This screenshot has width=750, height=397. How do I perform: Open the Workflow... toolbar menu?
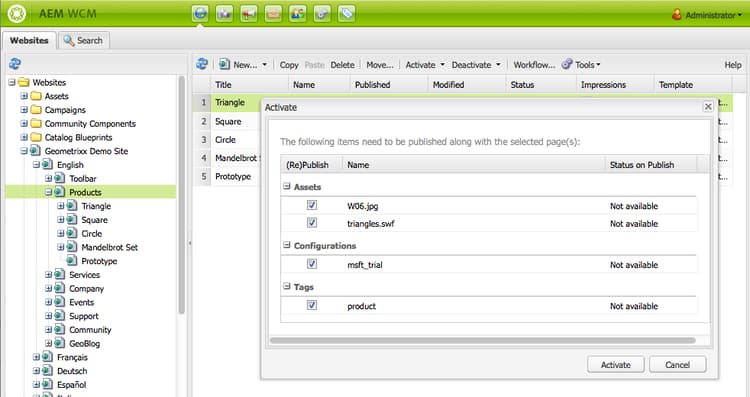pos(534,65)
